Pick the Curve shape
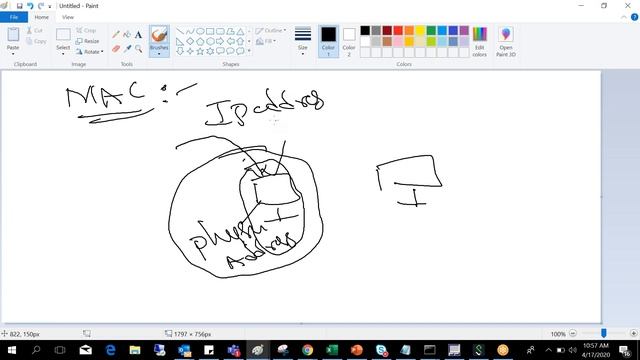 [190, 31]
